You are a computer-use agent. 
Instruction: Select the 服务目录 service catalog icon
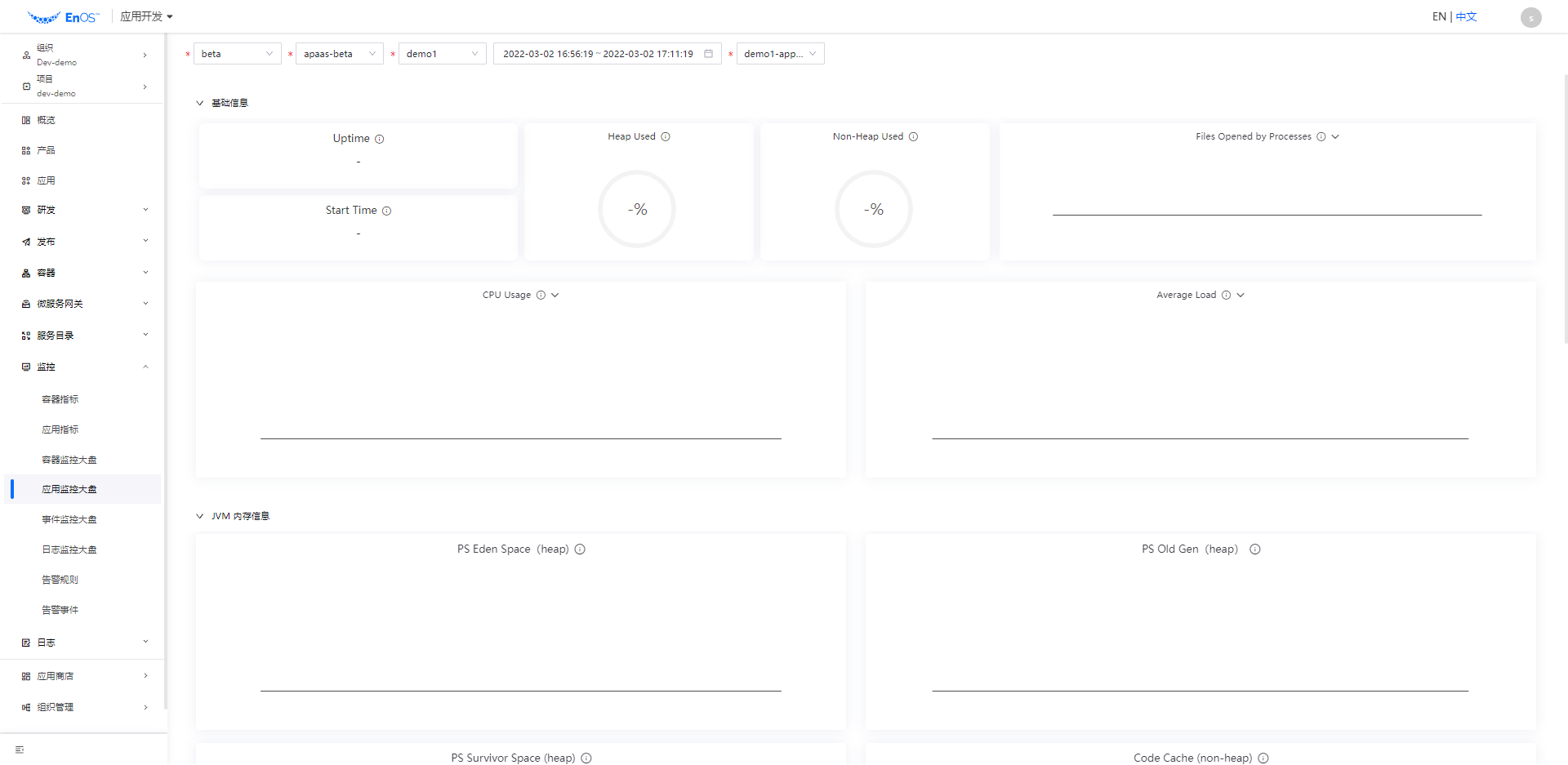(x=25, y=334)
